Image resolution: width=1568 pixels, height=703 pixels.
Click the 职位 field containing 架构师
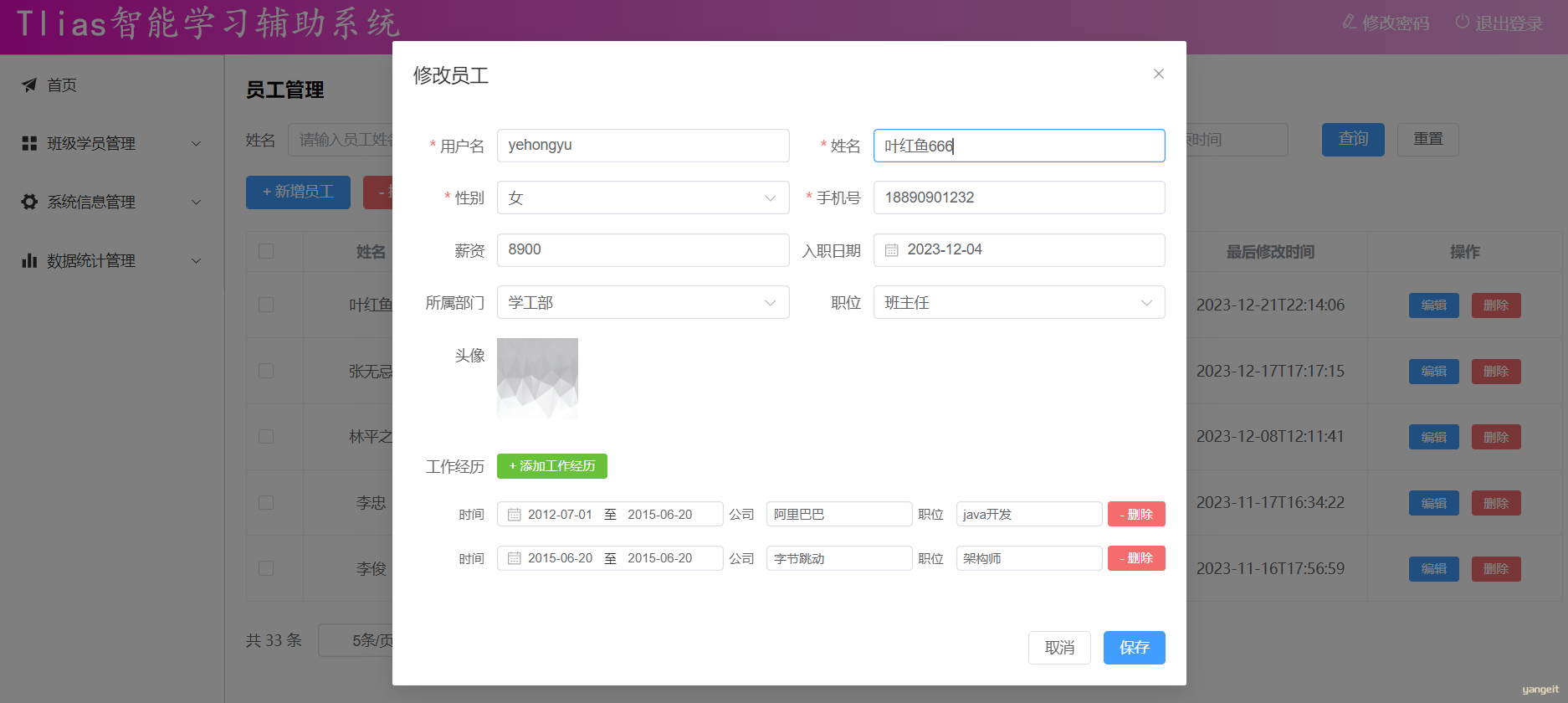[1029, 558]
